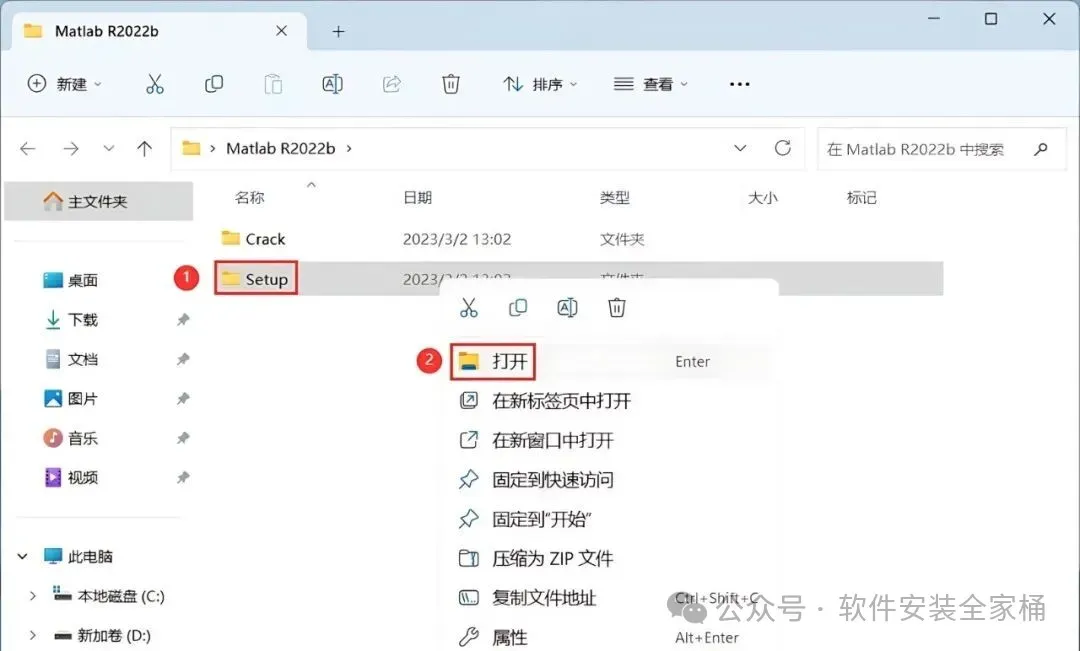The image size is (1080, 651).
Task: Click the Crack date 2023/3/2 13:02
Action: click(457, 239)
